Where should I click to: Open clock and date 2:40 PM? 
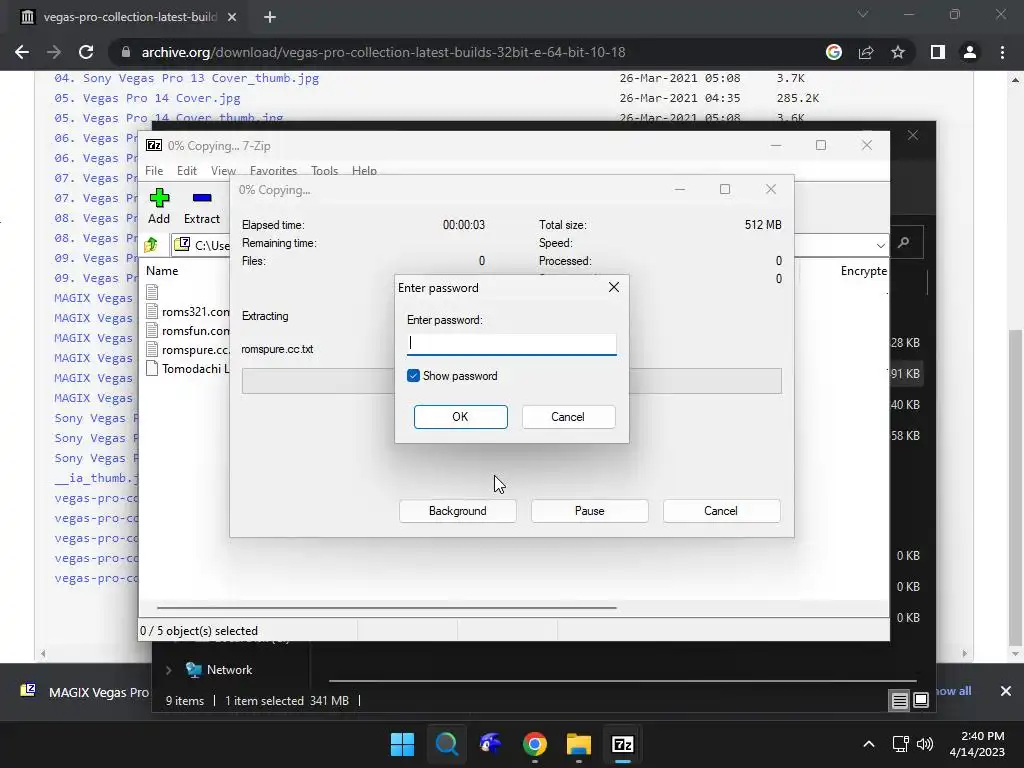(977, 744)
